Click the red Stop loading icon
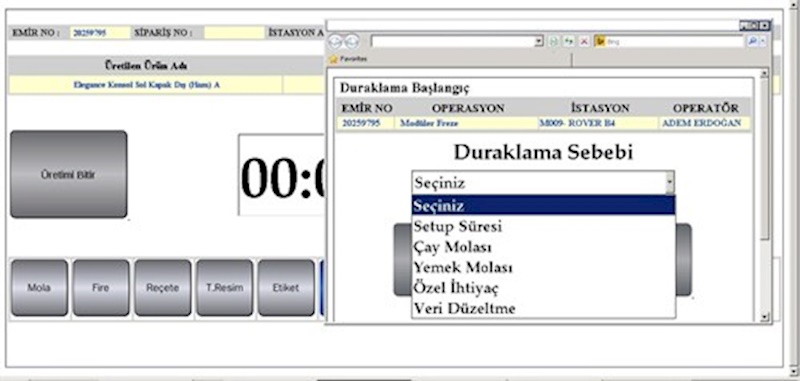This screenshot has width=800, height=381. (584, 42)
